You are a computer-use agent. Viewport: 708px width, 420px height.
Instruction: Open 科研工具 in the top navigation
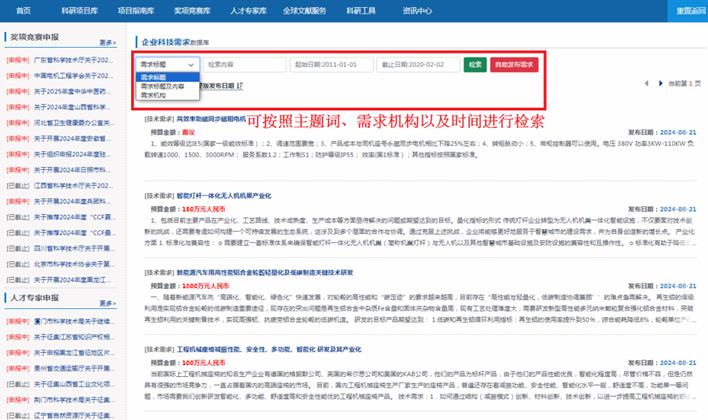361,11
